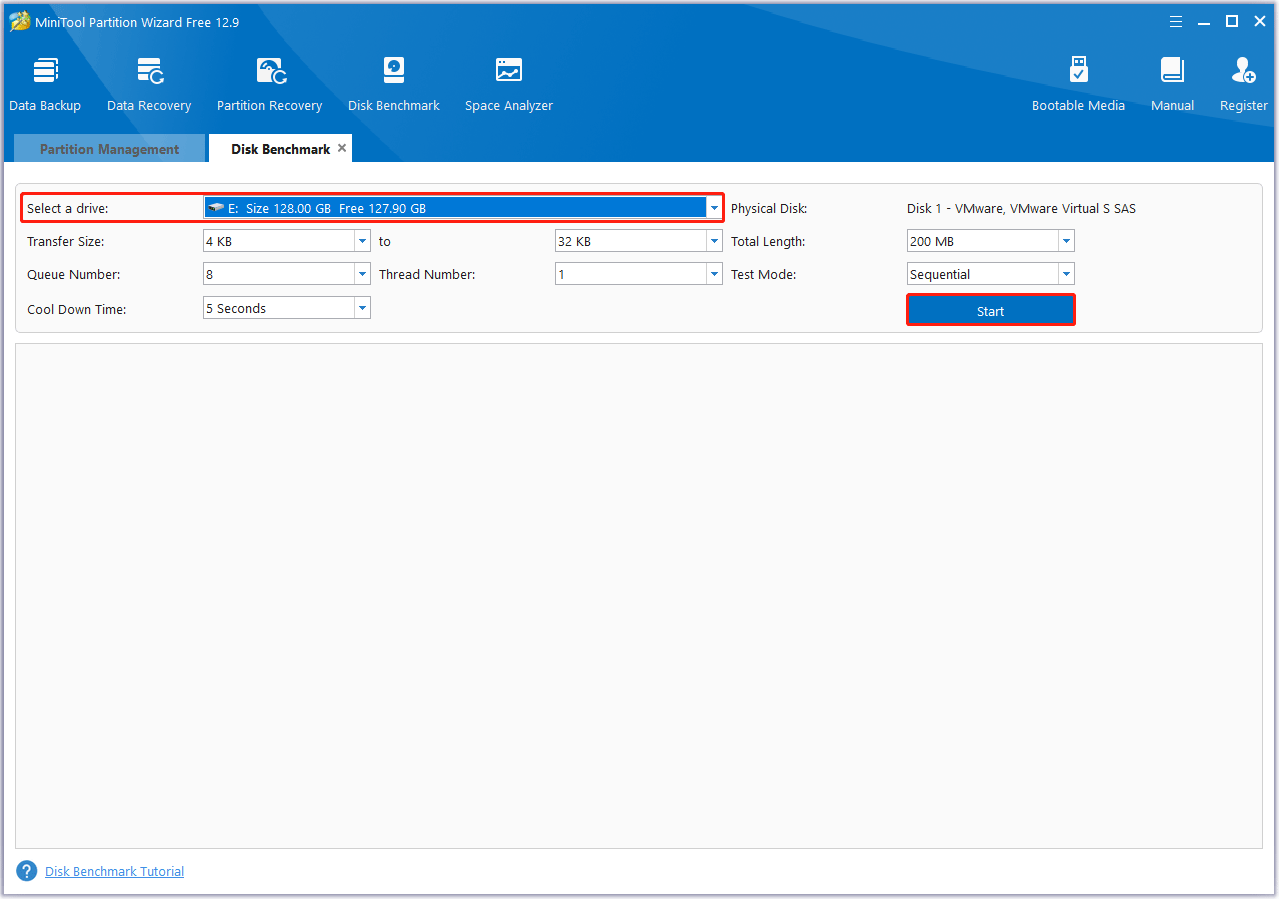The height and width of the screenshot is (900, 1280).
Task: Close the Disk Benchmark tab
Action: pyautogui.click(x=342, y=146)
